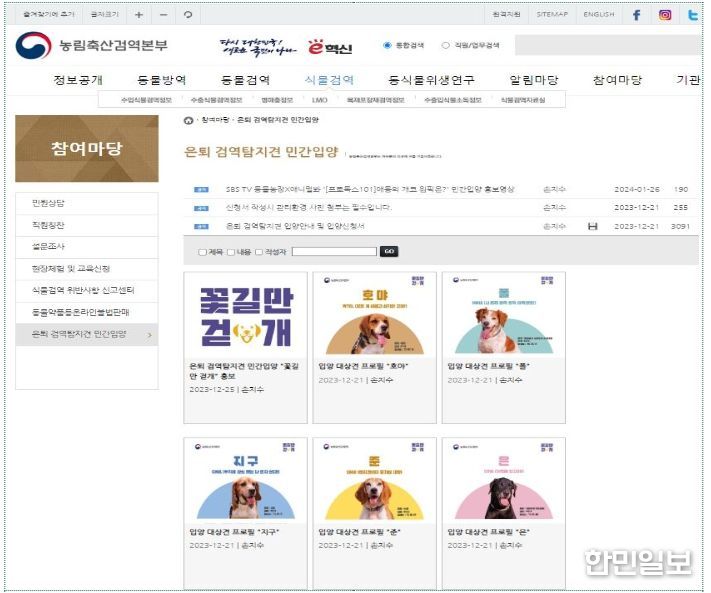Open the LMO submenu item
The height and width of the screenshot is (593, 711).
pyautogui.click(x=319, y=100)
